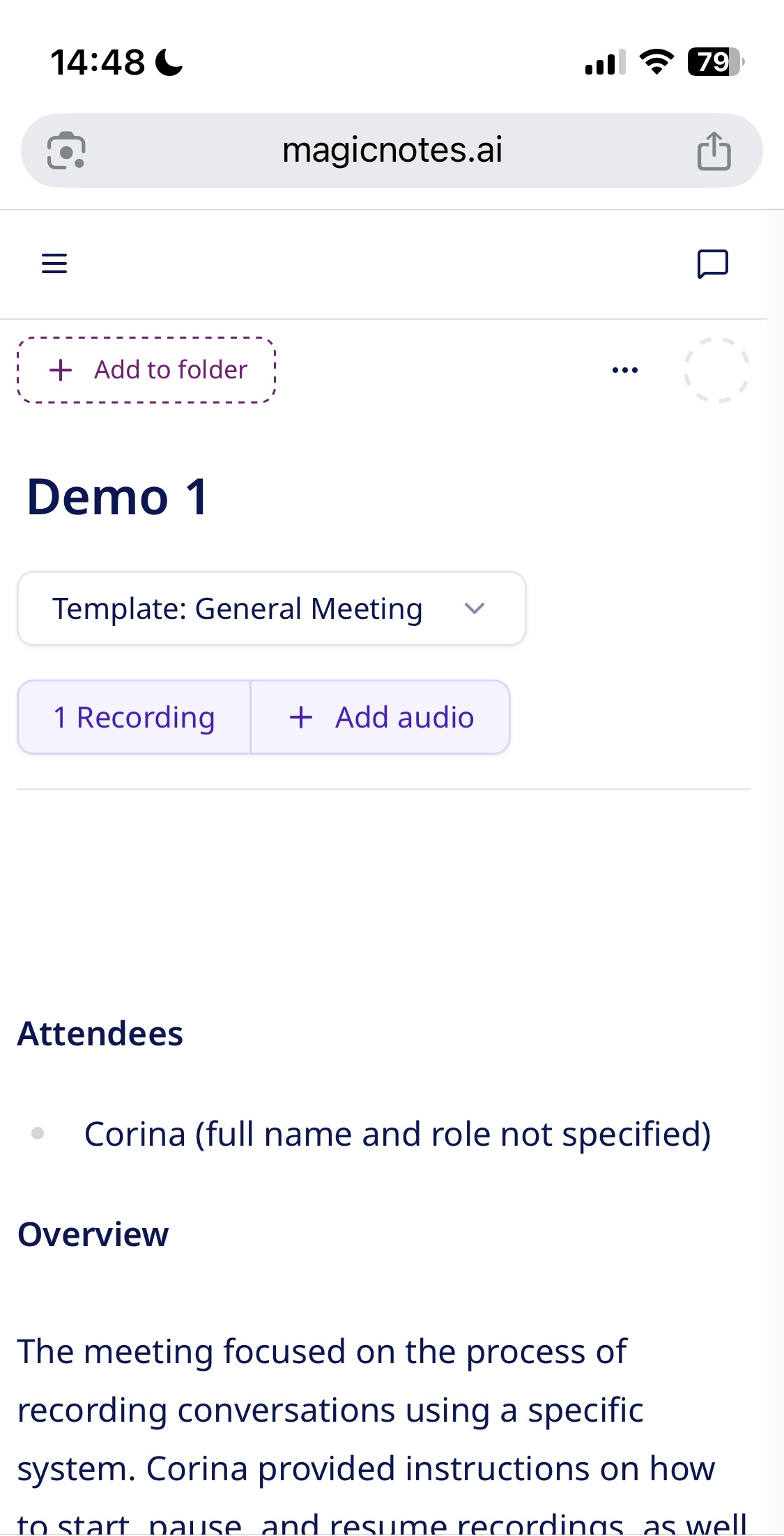The height and width of the screenshot is (1536, 784).
Task: Click the dashed circle placeholder icon
Action: pyautogui.click(x=716, y=370)
